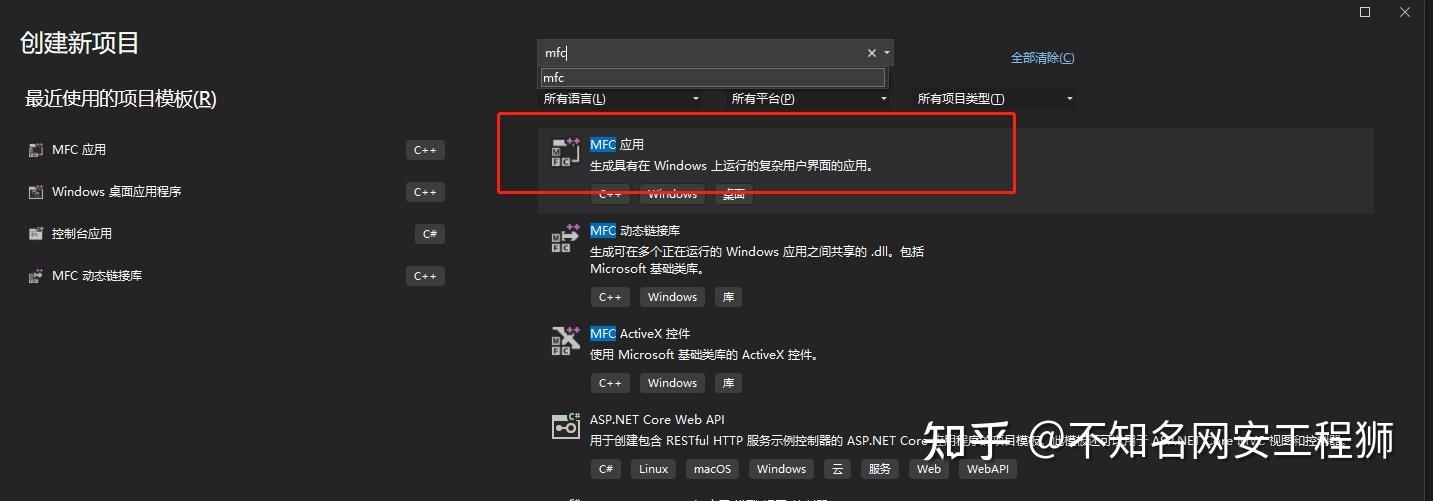Click the recent MFC 动态链接库 icon in left list
The image size is (1433, 501).
[x=36, y=276]
